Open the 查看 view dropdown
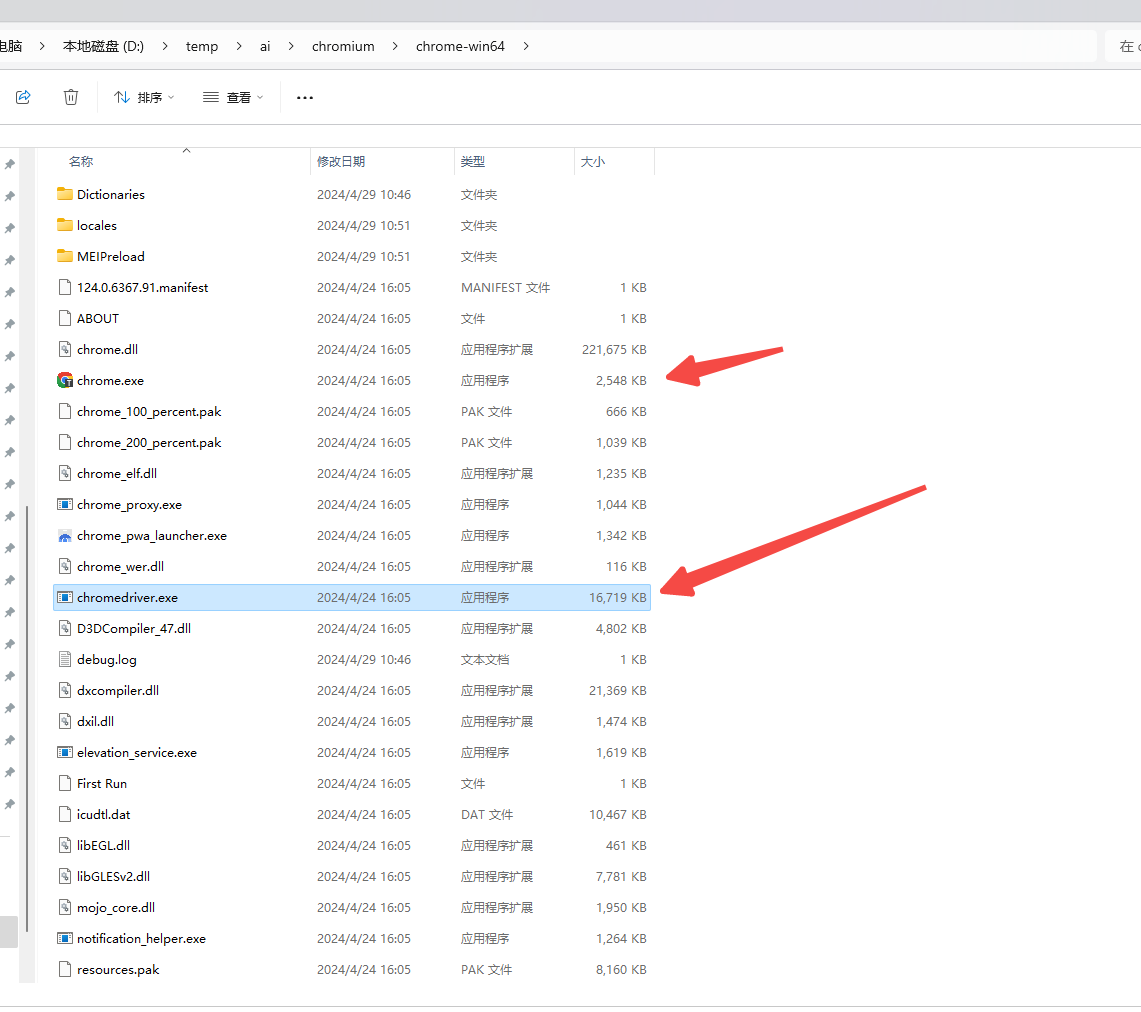The width and height of the screenshot is (1141, 1012). 232,97
